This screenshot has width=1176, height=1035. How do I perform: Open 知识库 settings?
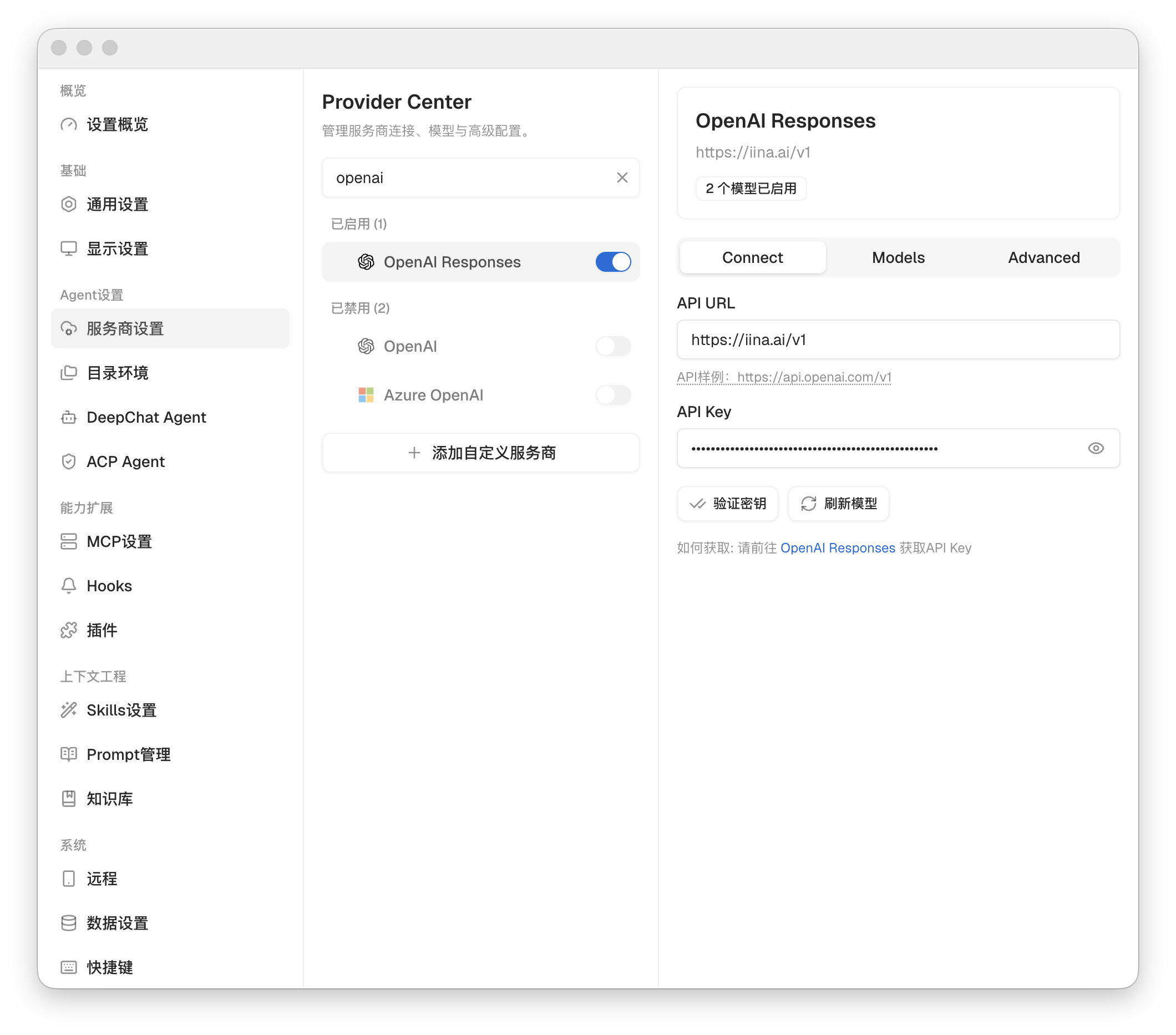(x=170, y=799)
